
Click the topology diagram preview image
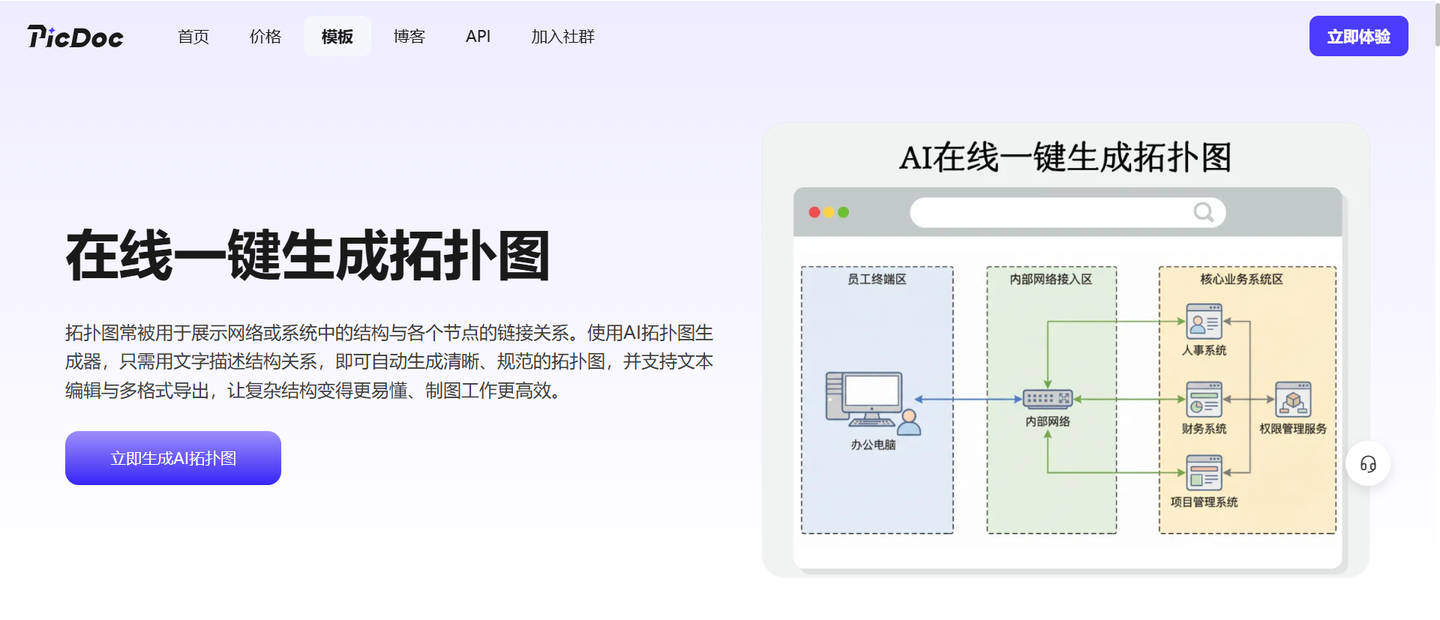tap(1066, 350)
